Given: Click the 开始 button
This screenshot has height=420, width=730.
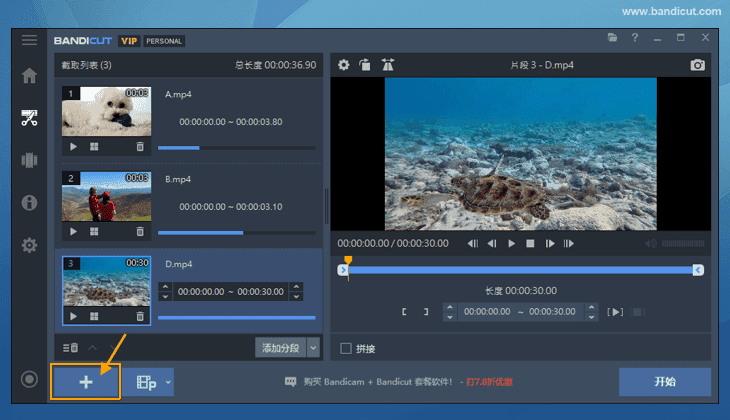Looking at the screenshot, I should click(664, 382).
